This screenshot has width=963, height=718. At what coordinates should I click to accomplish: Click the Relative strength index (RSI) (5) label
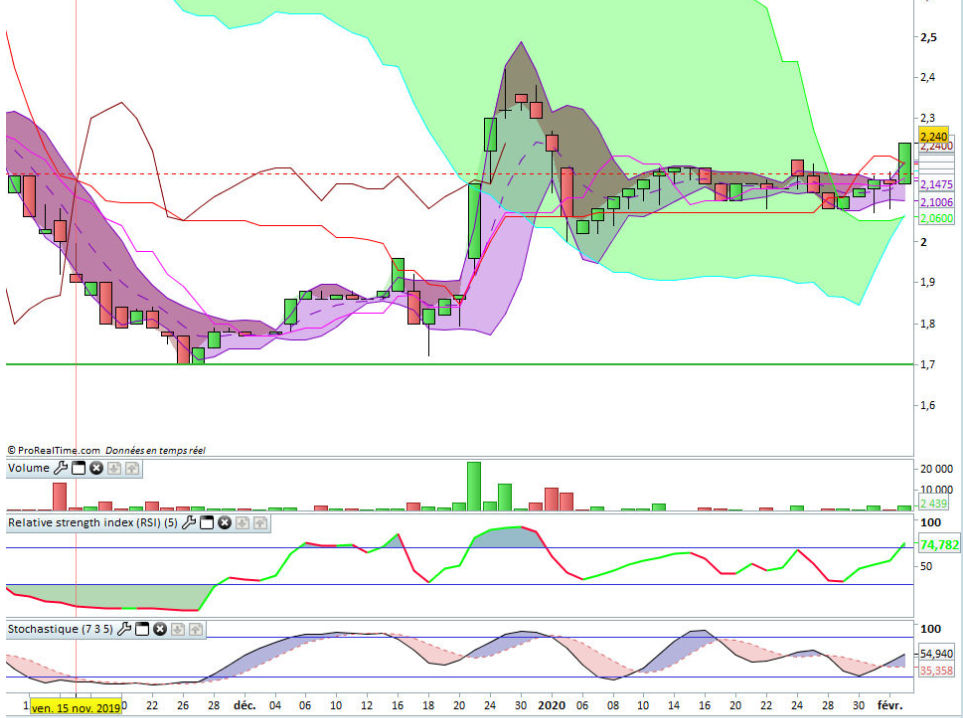(93, 523)
